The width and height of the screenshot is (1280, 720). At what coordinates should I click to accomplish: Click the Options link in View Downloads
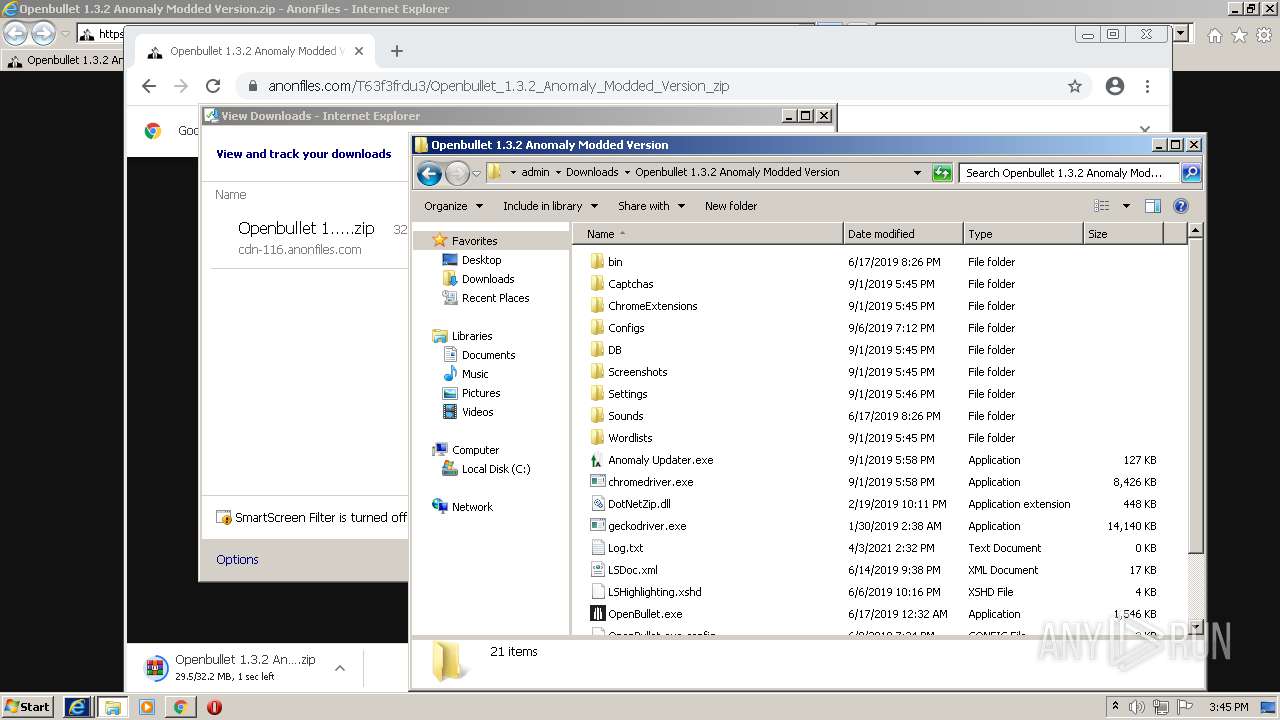point(237,560)
